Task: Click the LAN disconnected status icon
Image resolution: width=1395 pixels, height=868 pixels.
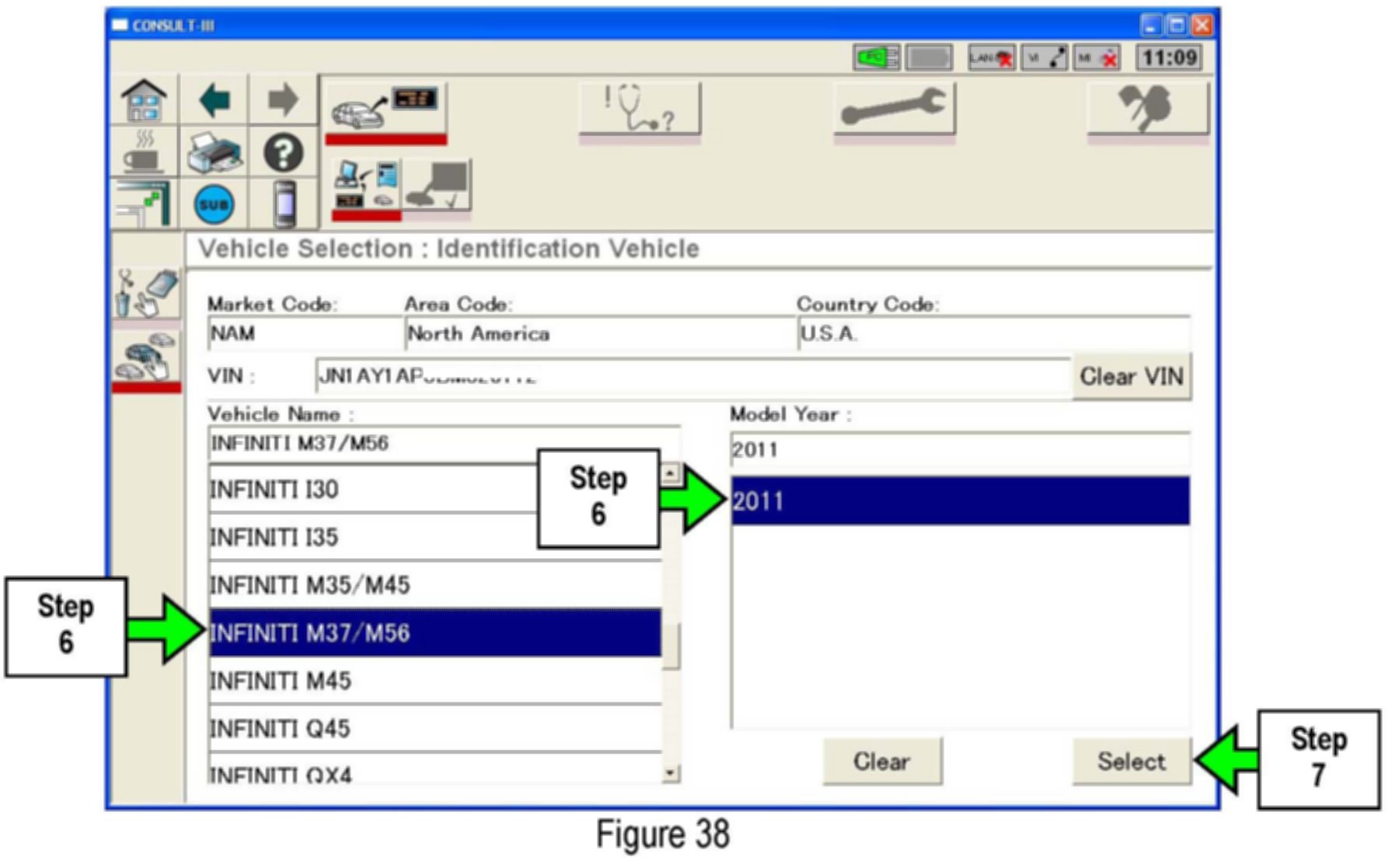Action: pos(992,58)
